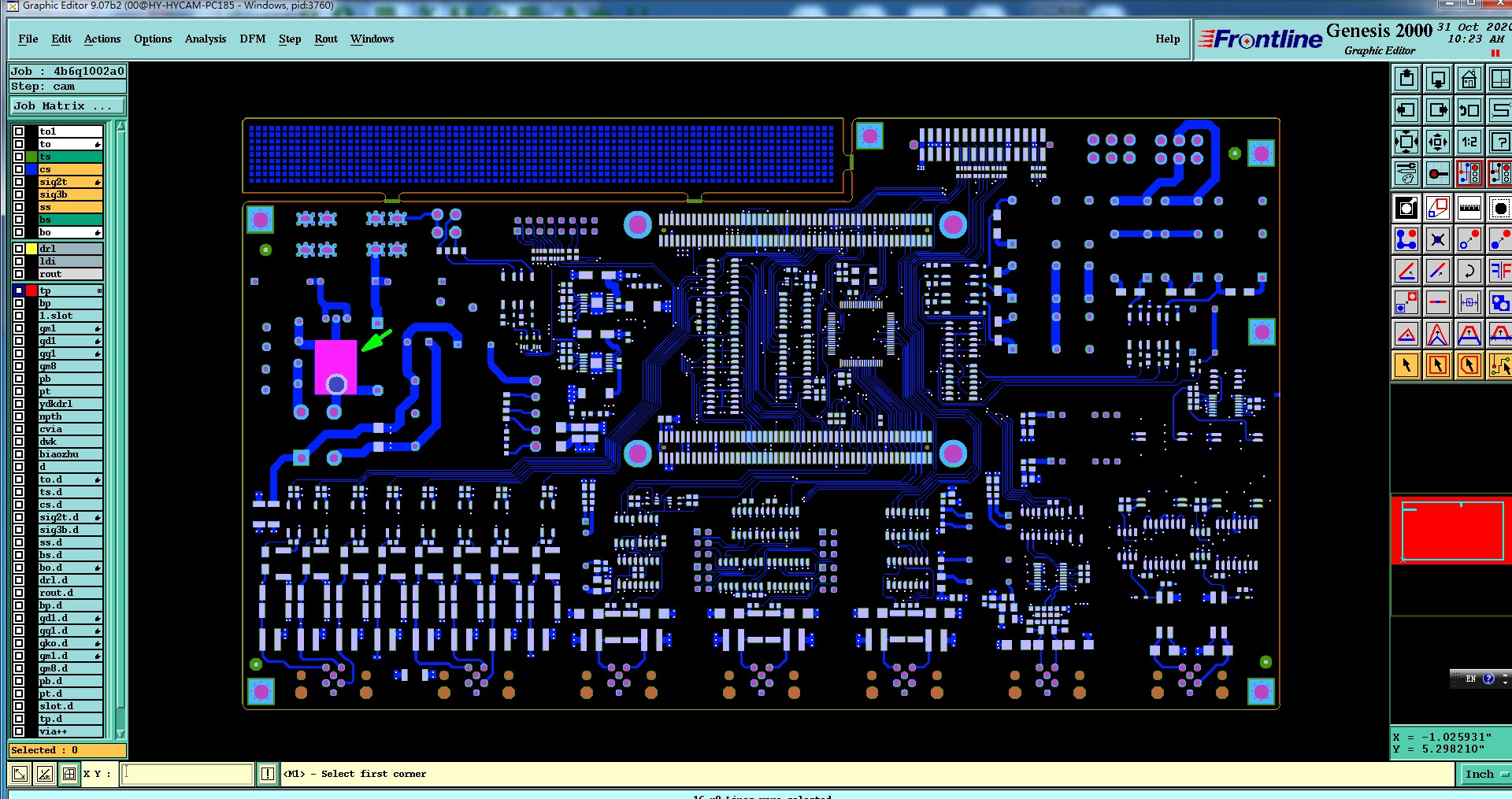Screen dimensions: 1512x799
Task: Click the pan view down icon
Action: [x=1438, y=79]
